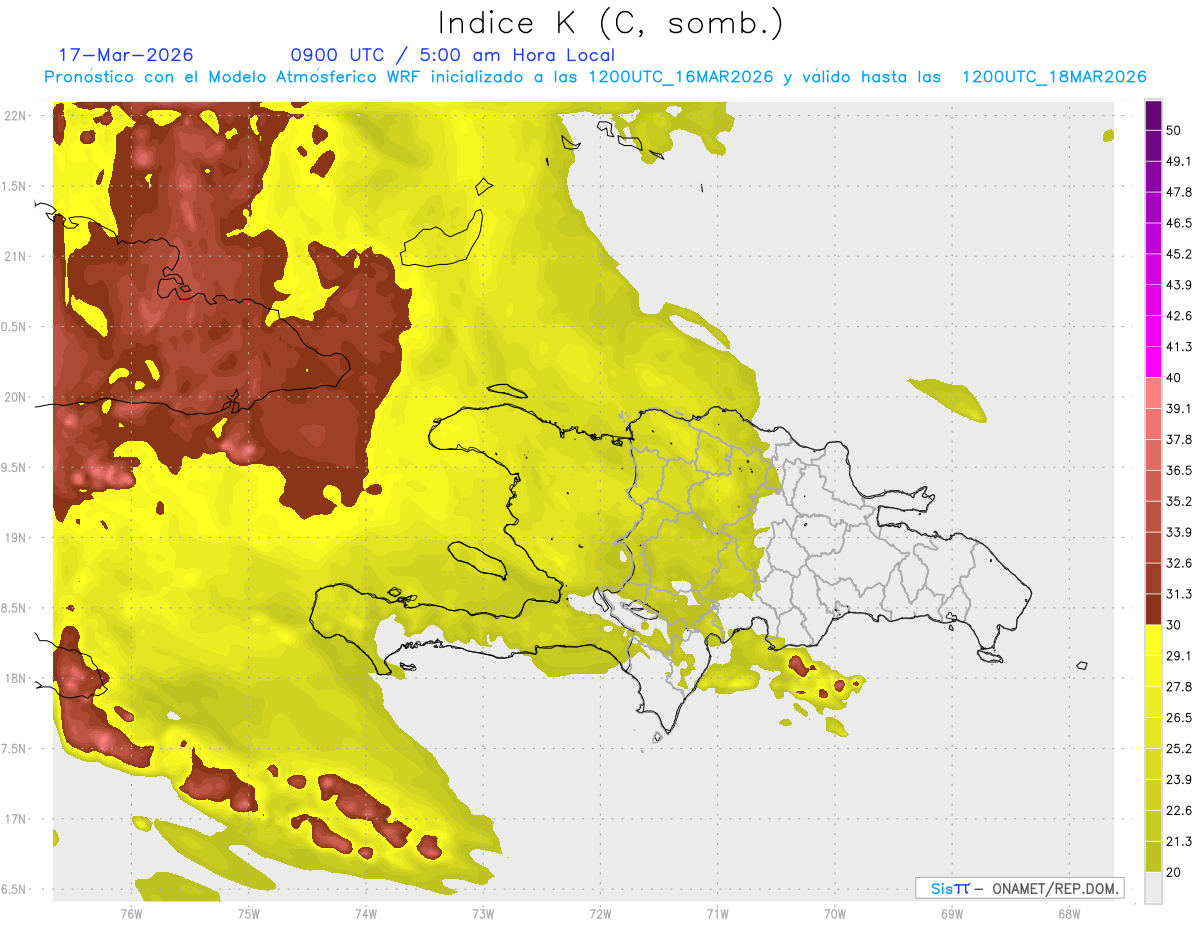Click the colorbar value '41.3'
This screenshot has width=1200, height=927.
pyautogui.click(x=1179, y=347)
